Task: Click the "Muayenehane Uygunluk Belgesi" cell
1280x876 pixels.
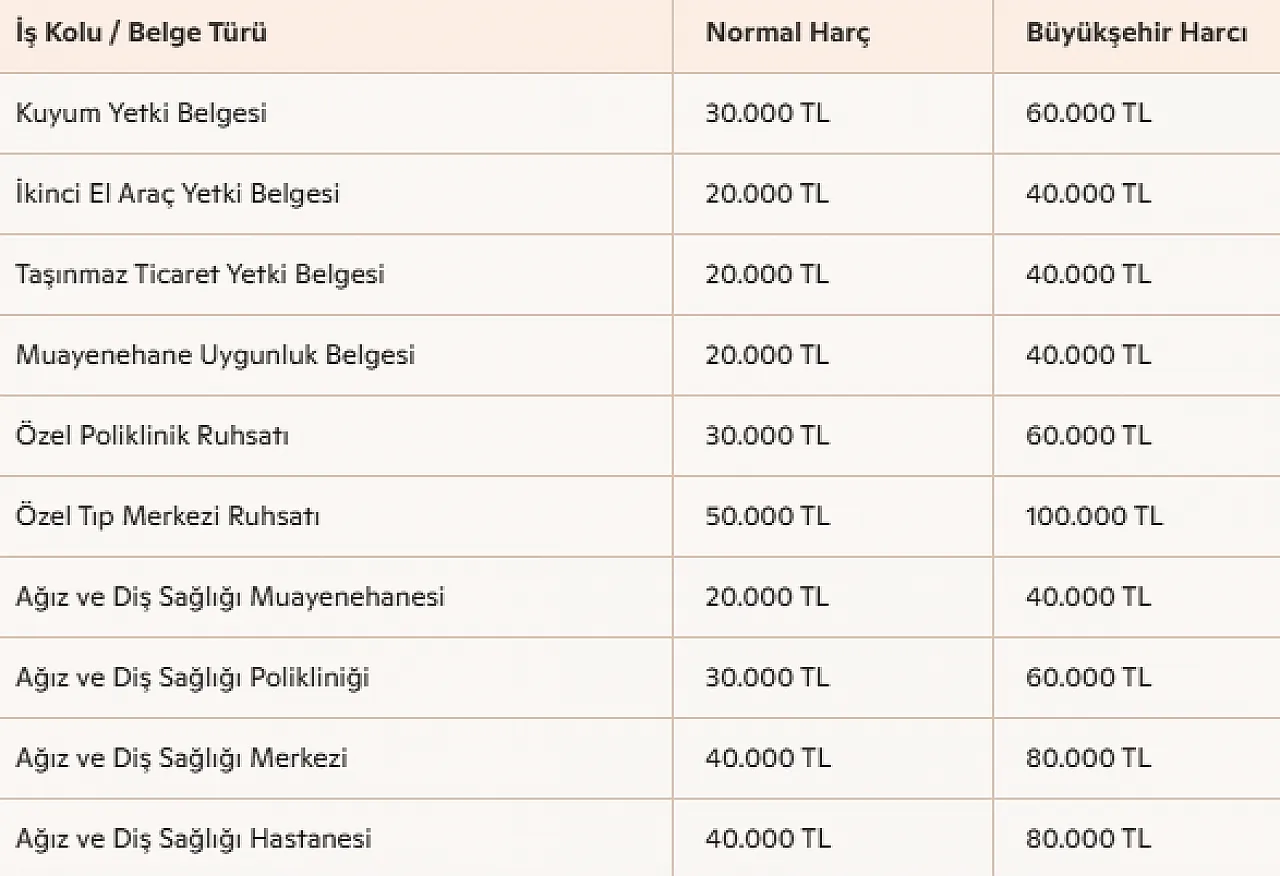Action: click(x=215, y=355)
